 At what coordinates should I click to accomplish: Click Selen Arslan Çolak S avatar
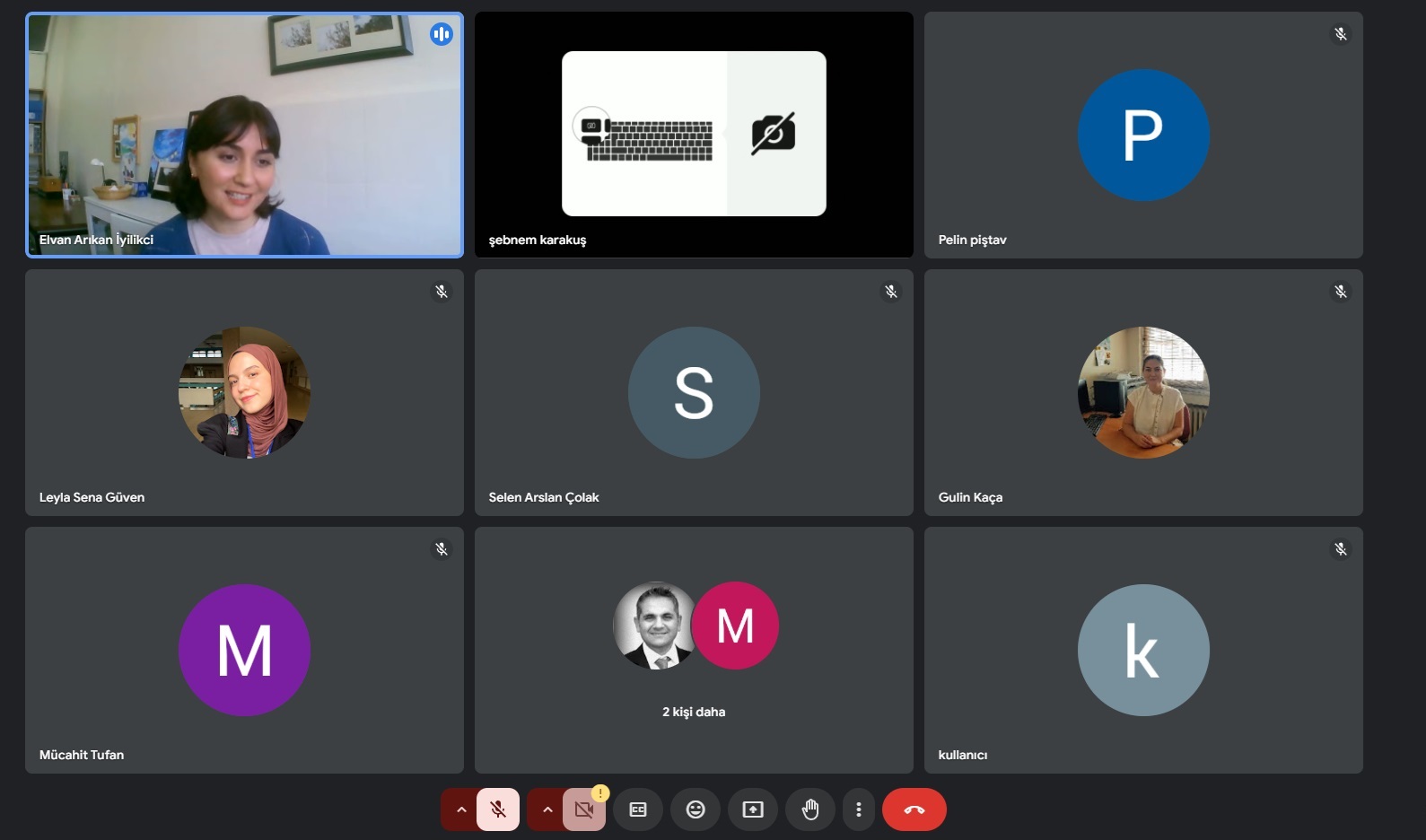pyautogui.click(x=694, y=392)
